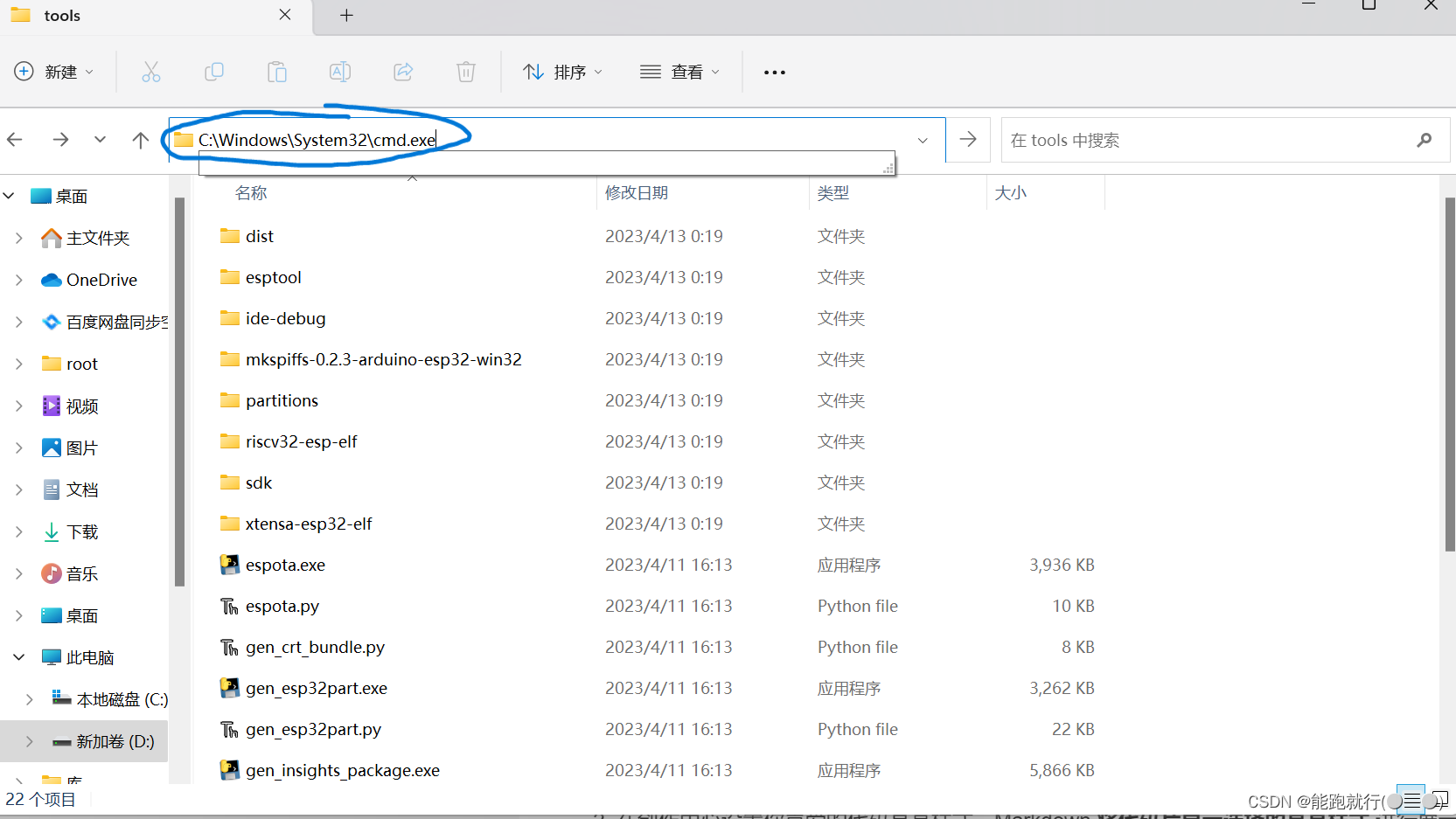The height and width of the screenshot is (819, 1456).
Task: Open 音乐 music in sidebar
Action: [70, 573]
